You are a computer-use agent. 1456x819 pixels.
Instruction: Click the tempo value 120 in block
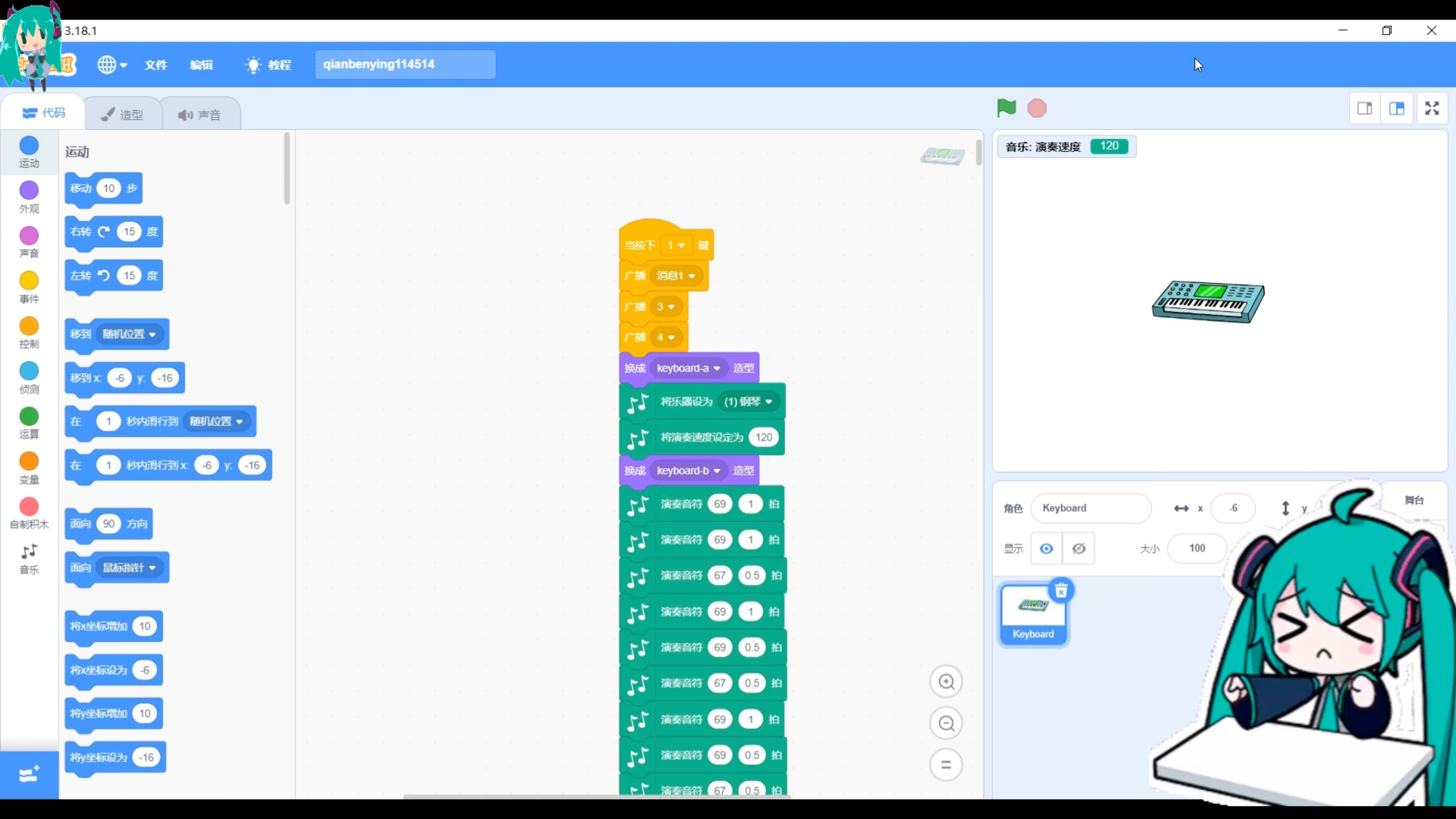coord(764,437)
